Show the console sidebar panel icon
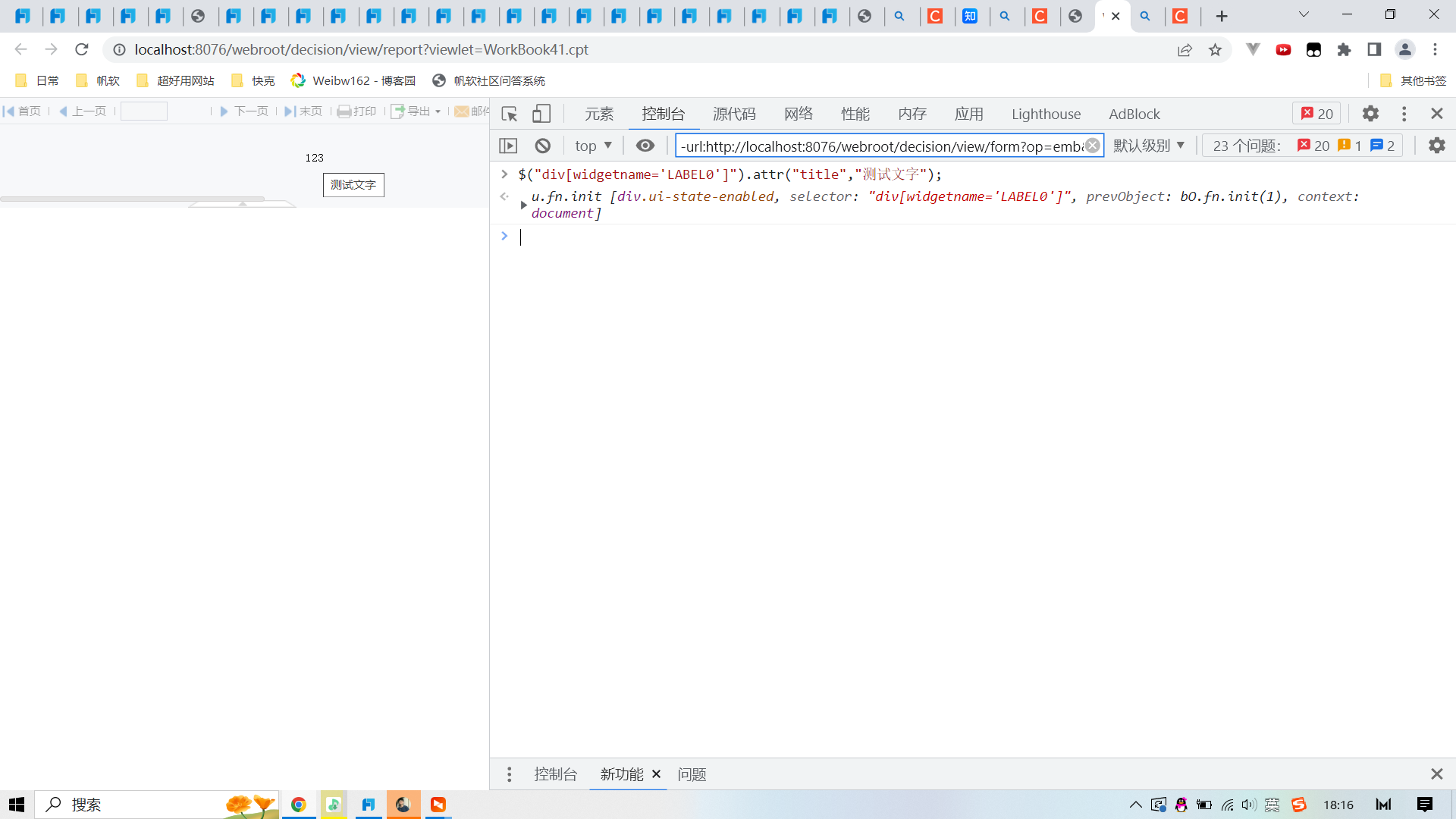1456x819 pixels. 508,146
